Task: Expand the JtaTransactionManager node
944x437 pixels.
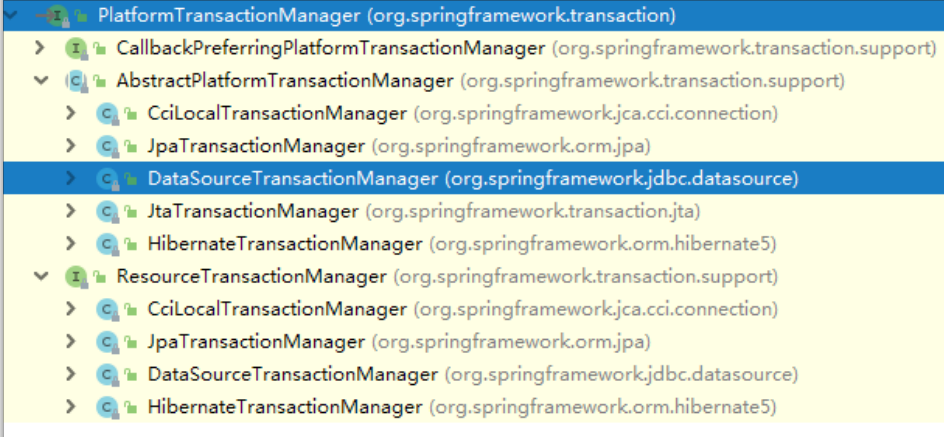Action: (70, 212)
